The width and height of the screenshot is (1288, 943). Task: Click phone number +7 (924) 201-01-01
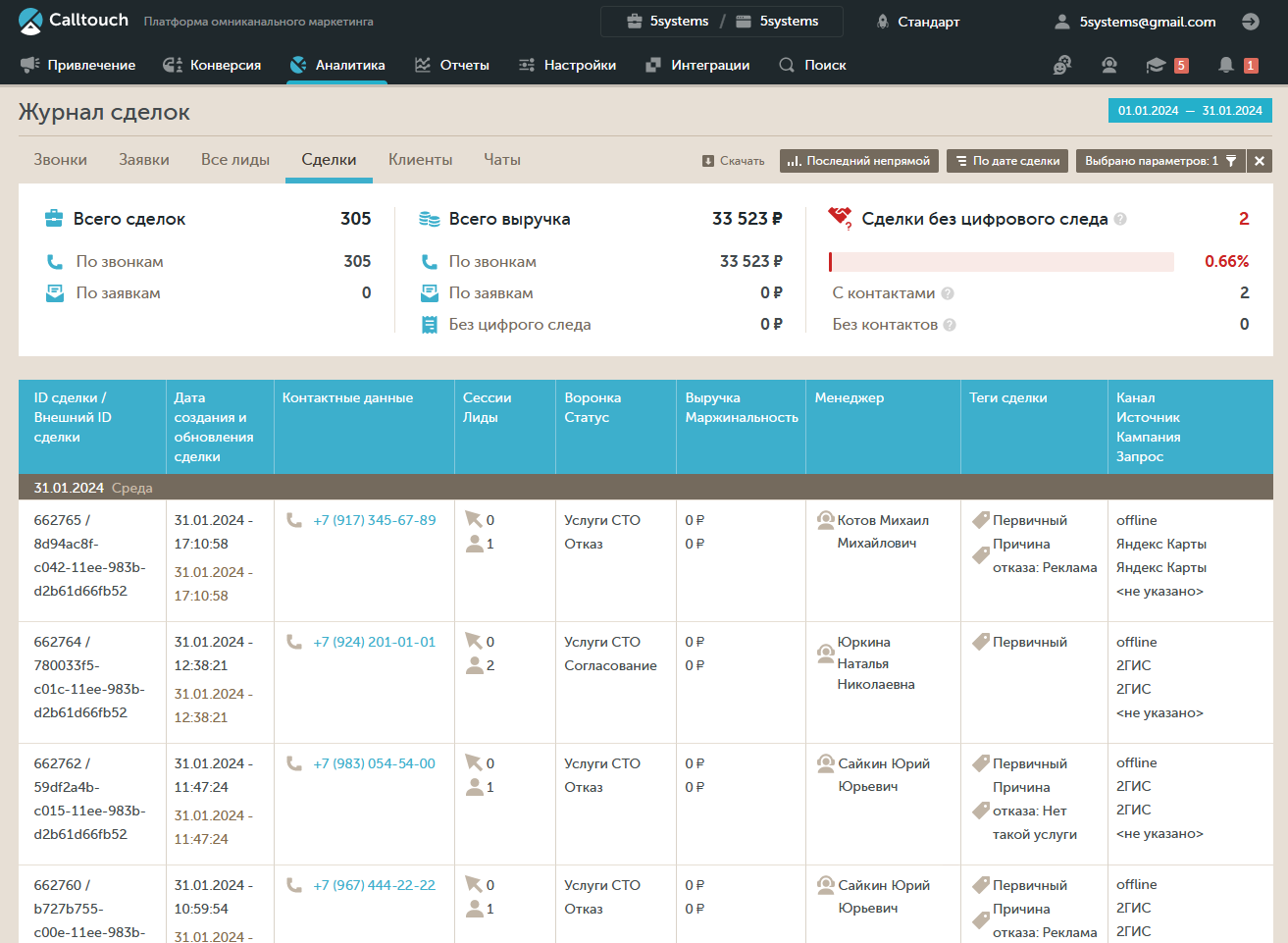click(x=375, y=642)
